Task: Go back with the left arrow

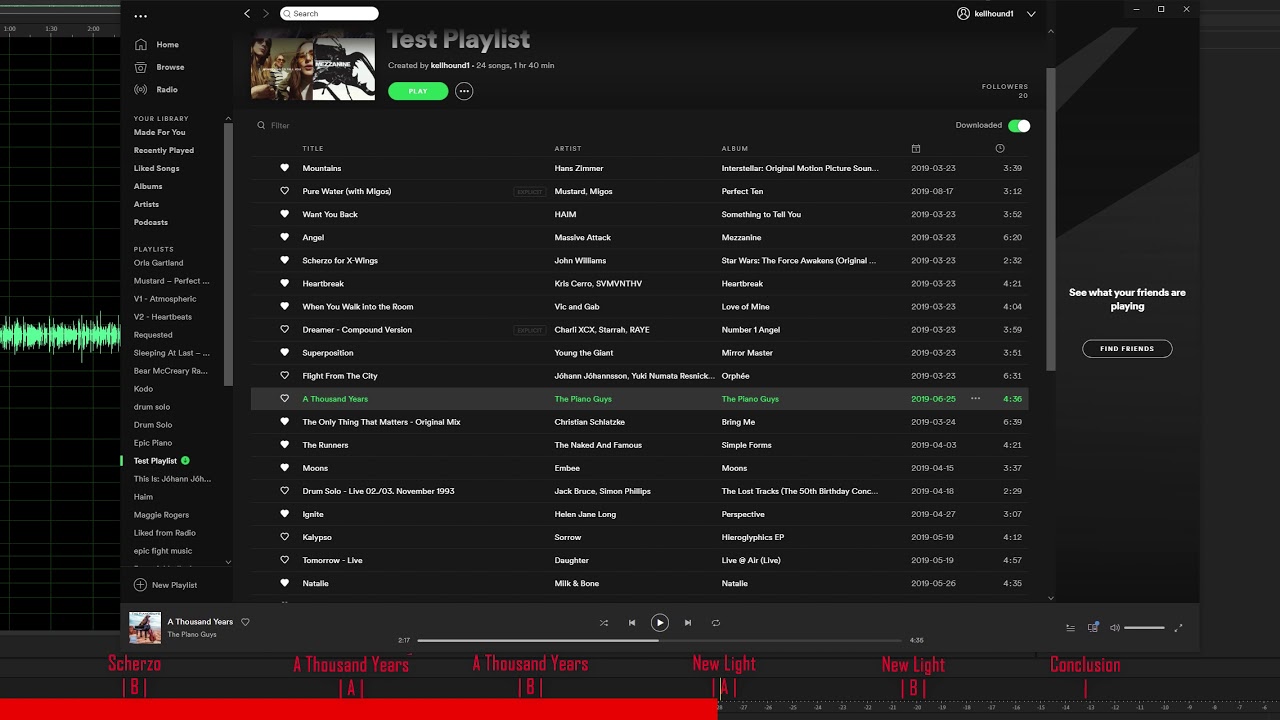Action: [x=247, y=14]
